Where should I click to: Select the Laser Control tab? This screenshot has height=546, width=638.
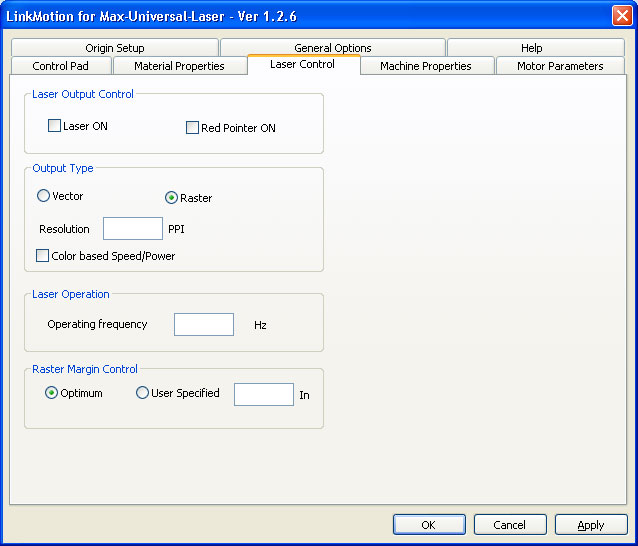(x=302, y=65)
